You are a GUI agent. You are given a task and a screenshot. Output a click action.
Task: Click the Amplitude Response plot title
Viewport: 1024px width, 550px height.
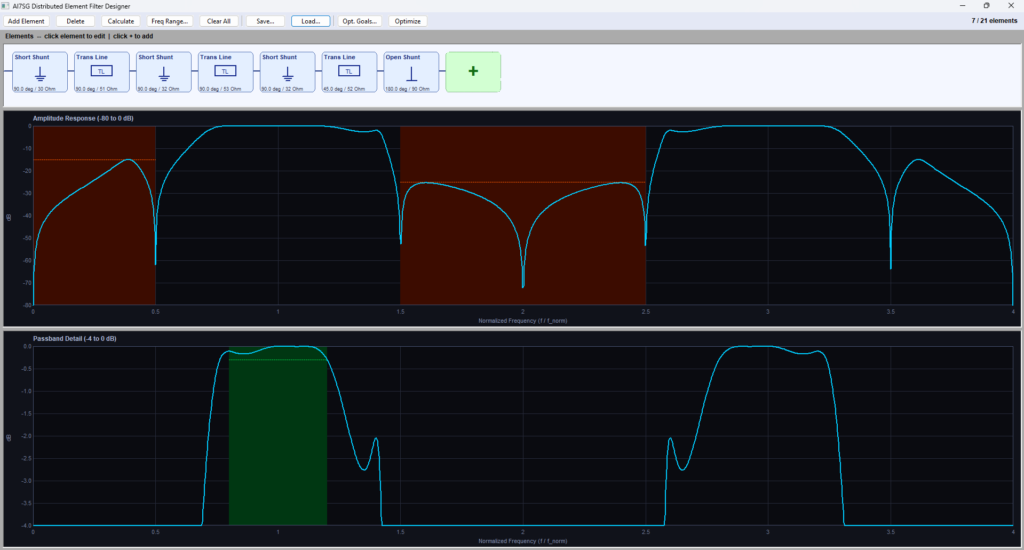click(83, 118)
